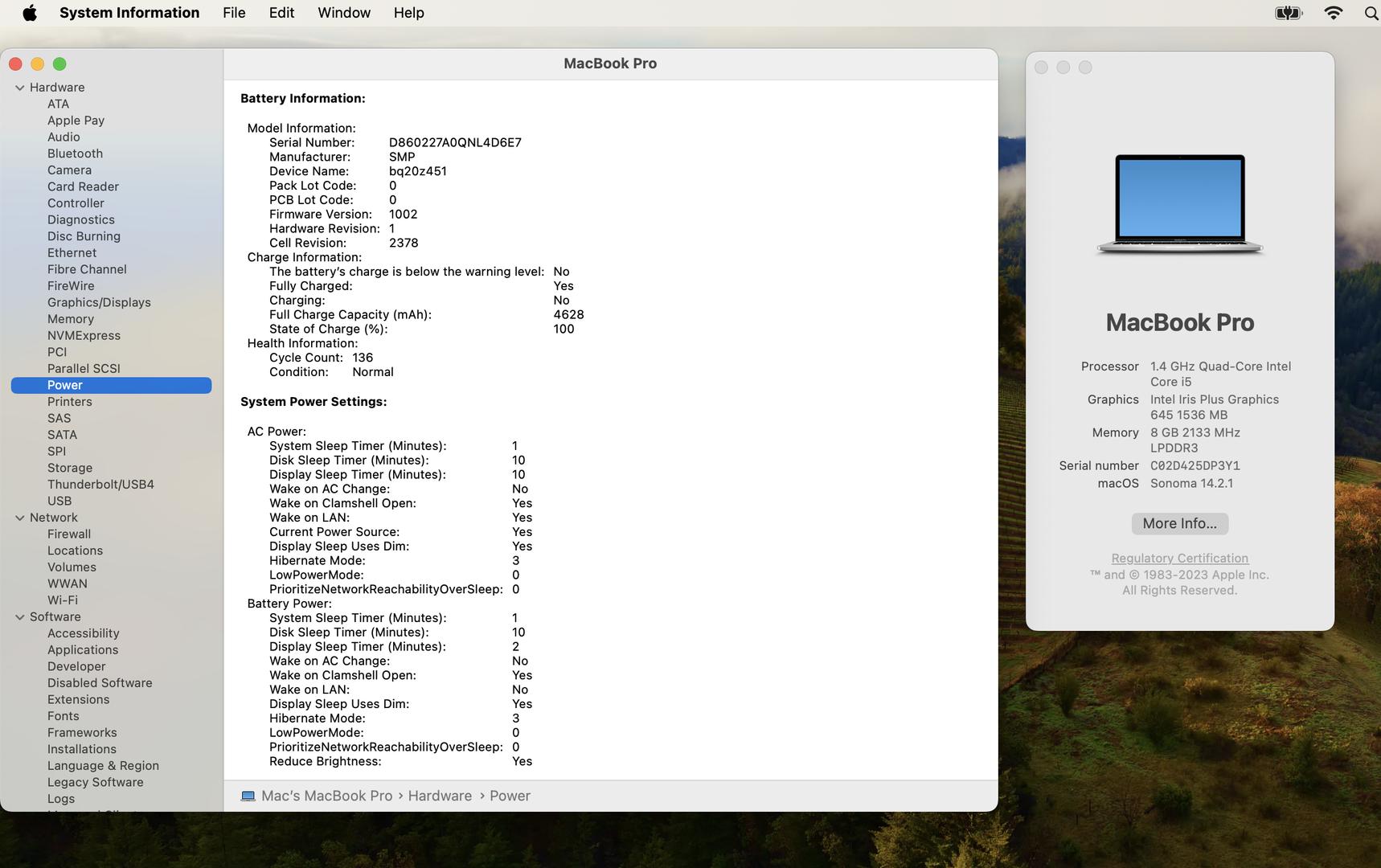The height and width of the screenshot is (868, 1381).
Task: Select Parallel SCSI in the sidebar
Action: point(84,368)
